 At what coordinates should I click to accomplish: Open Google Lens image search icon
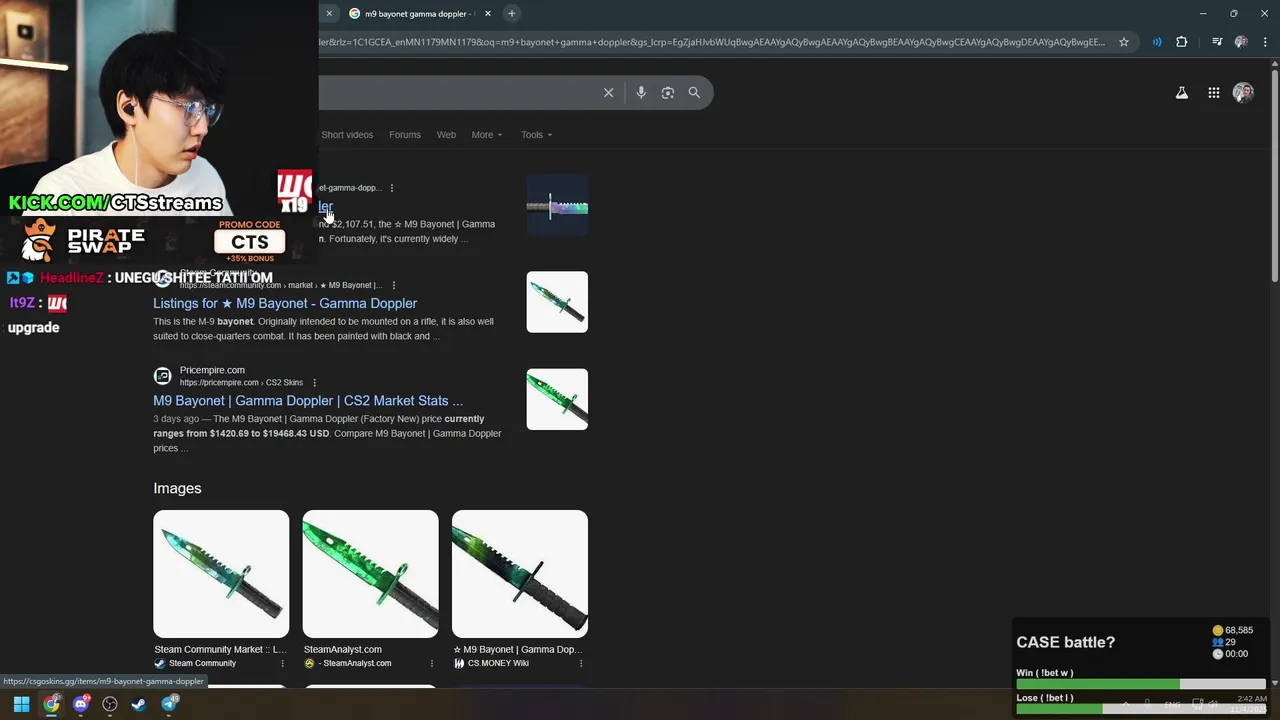(667, 92)
